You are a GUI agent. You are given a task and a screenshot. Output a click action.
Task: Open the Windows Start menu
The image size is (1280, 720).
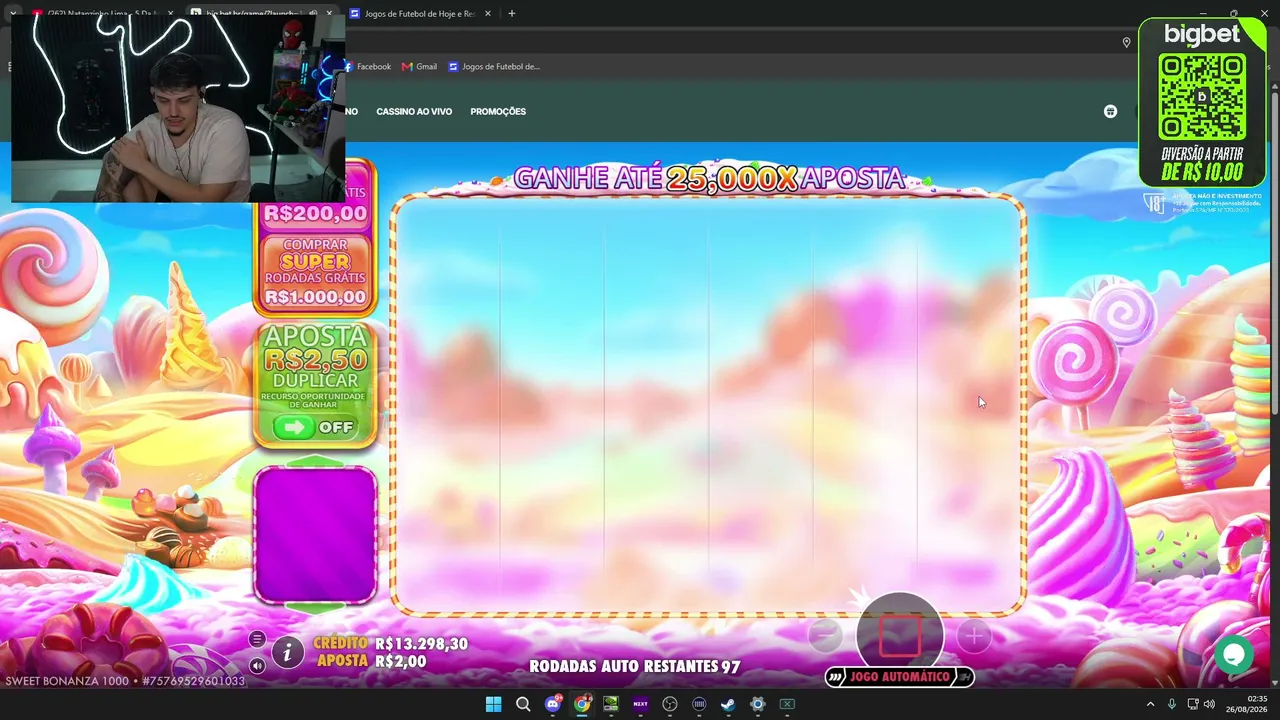tap(493, 704)
